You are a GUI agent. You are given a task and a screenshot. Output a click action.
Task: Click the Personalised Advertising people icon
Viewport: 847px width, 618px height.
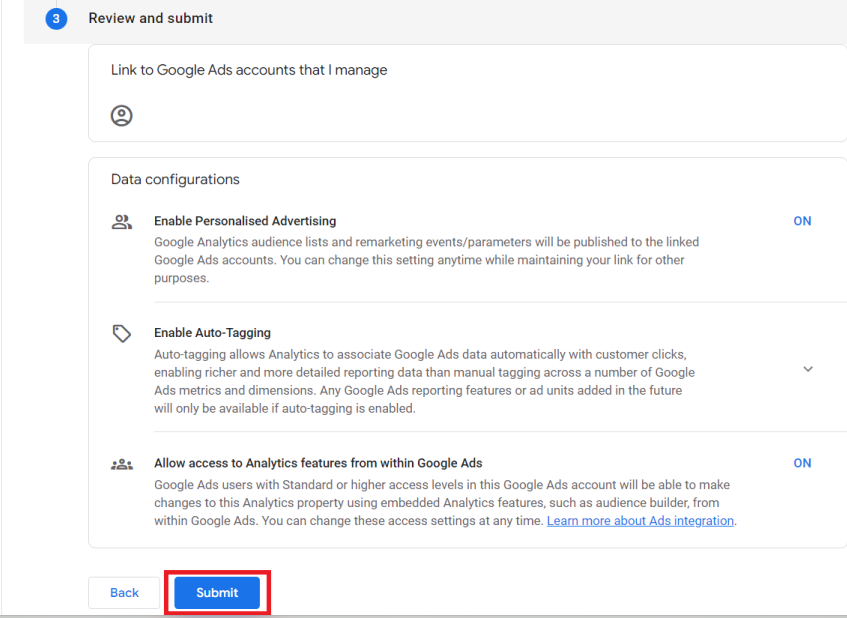click(x=122, y=221)
